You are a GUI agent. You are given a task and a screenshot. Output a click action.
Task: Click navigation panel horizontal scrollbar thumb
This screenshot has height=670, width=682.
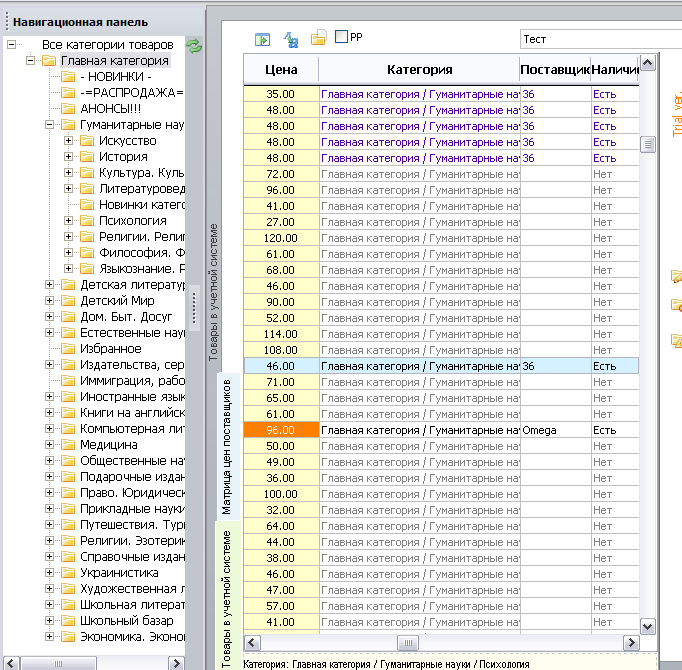pos(58,663)
